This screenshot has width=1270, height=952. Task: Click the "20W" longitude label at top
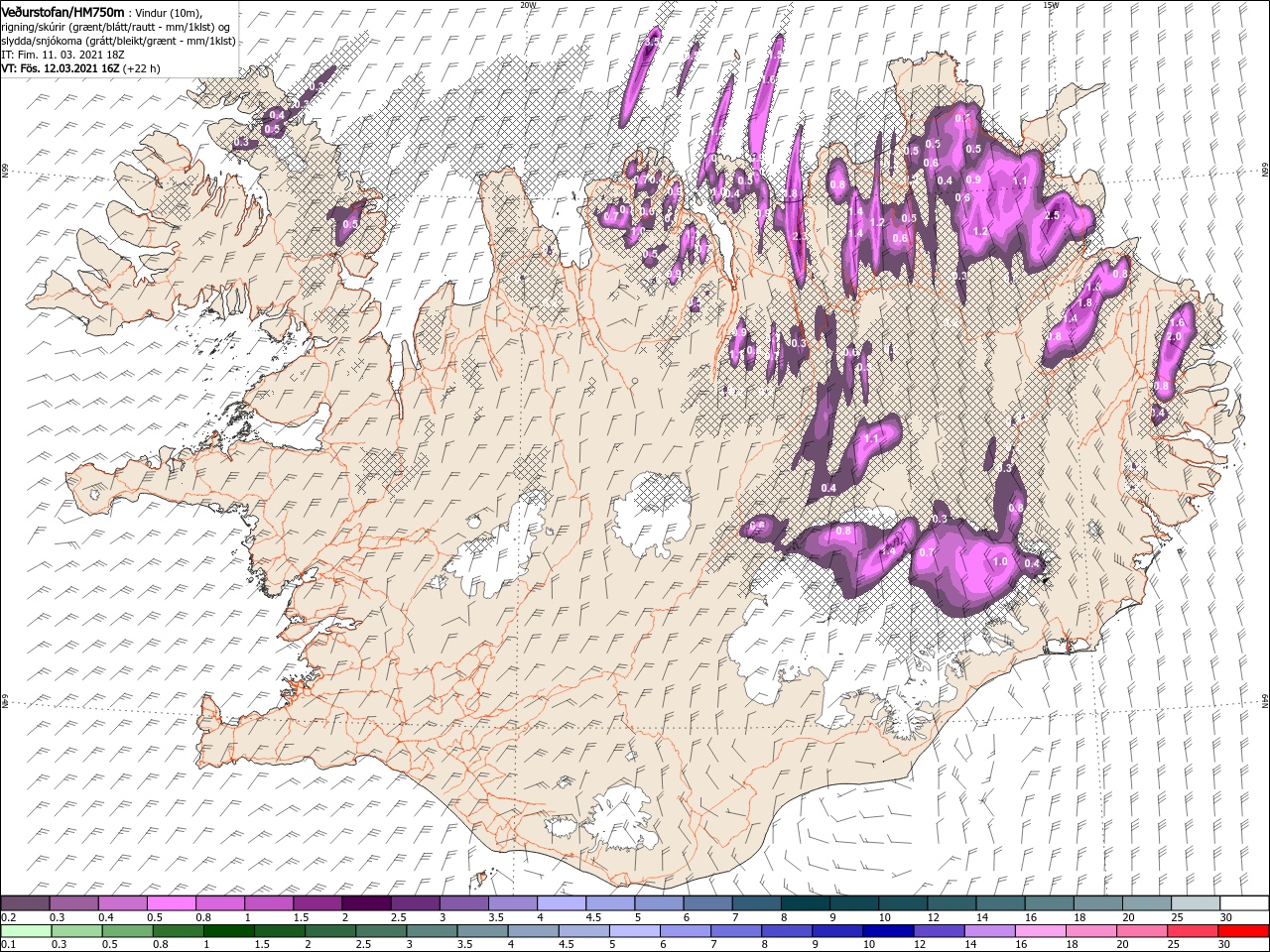point(528,5)
